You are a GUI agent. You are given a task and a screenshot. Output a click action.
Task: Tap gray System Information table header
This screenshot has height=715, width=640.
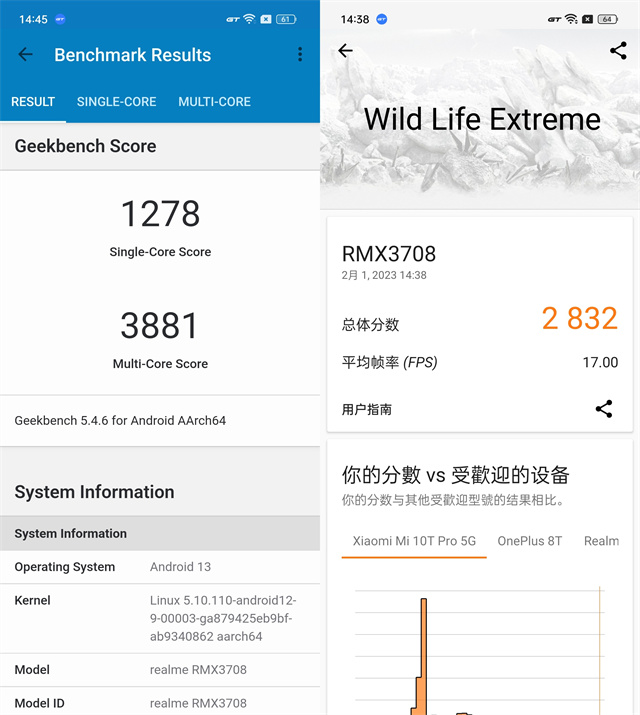click(160, 533)
